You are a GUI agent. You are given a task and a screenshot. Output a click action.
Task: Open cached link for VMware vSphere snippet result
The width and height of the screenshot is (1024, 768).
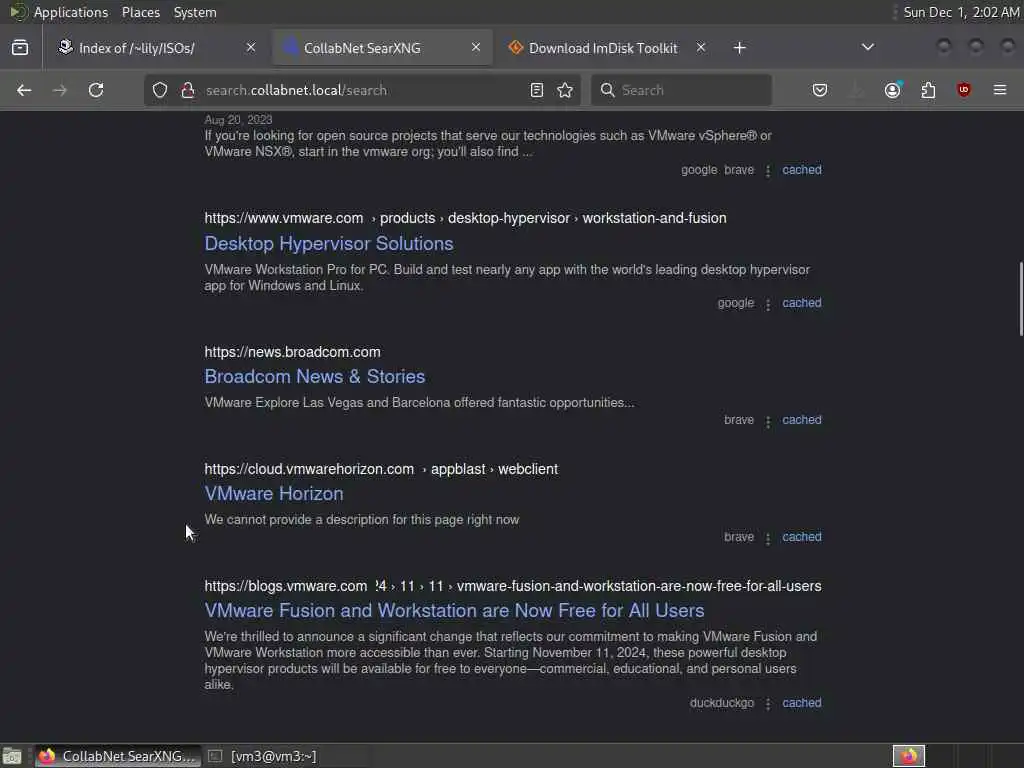802,170
